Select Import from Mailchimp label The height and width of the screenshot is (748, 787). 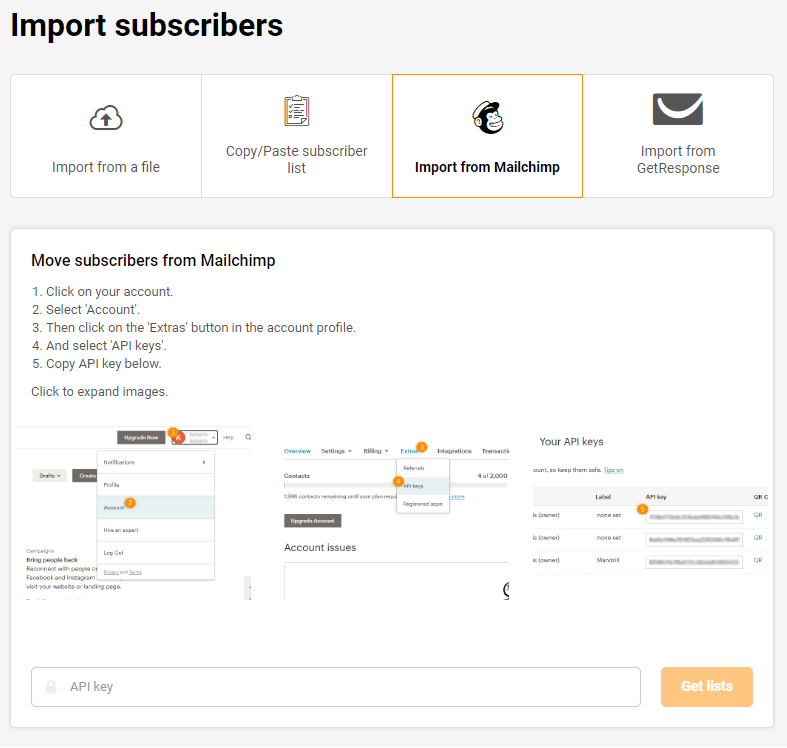(487, 167)
